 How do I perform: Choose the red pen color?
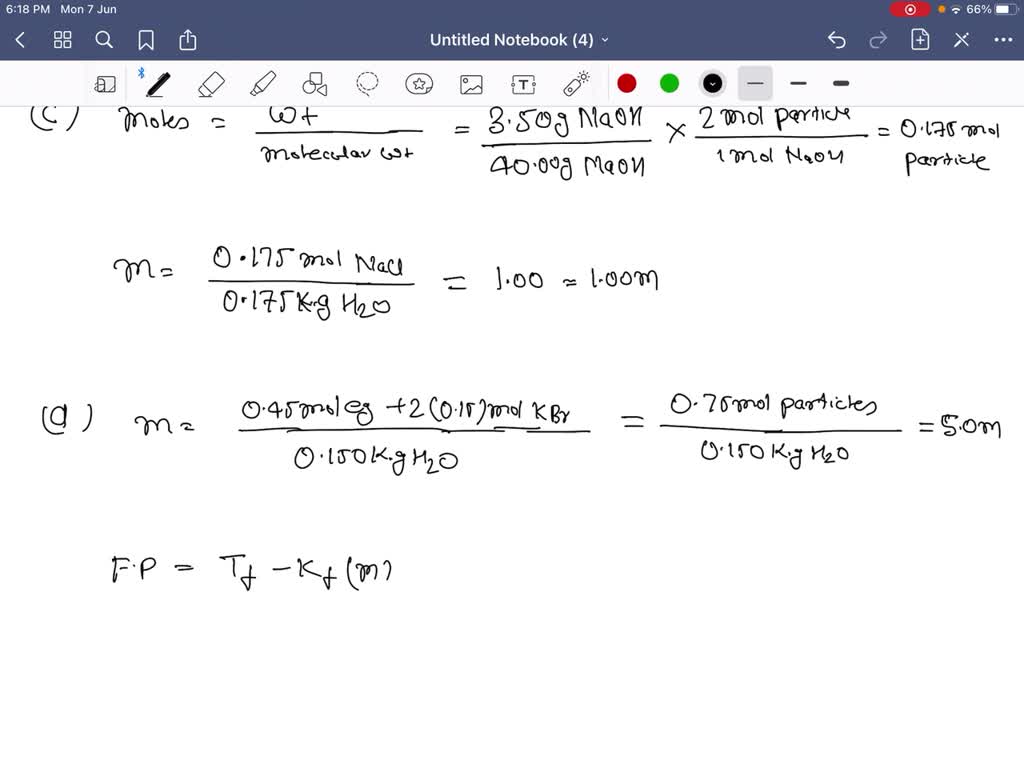626,84
